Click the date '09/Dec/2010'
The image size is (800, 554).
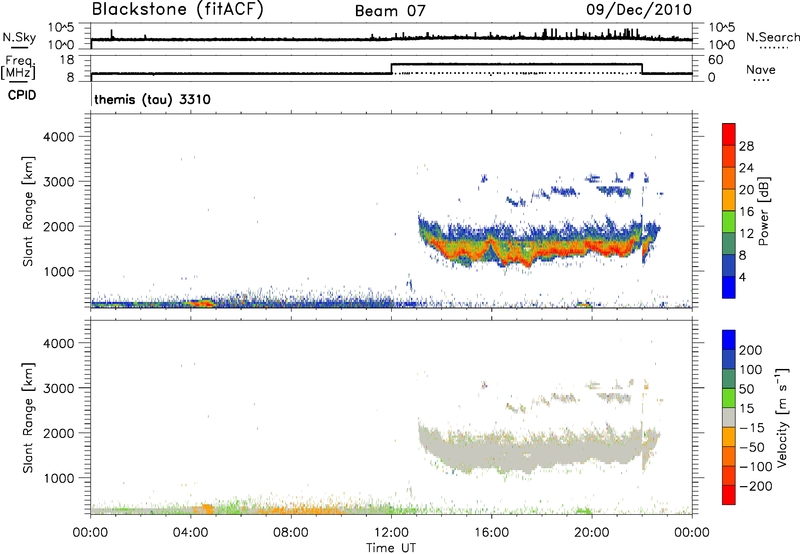[x=639, y=9]
